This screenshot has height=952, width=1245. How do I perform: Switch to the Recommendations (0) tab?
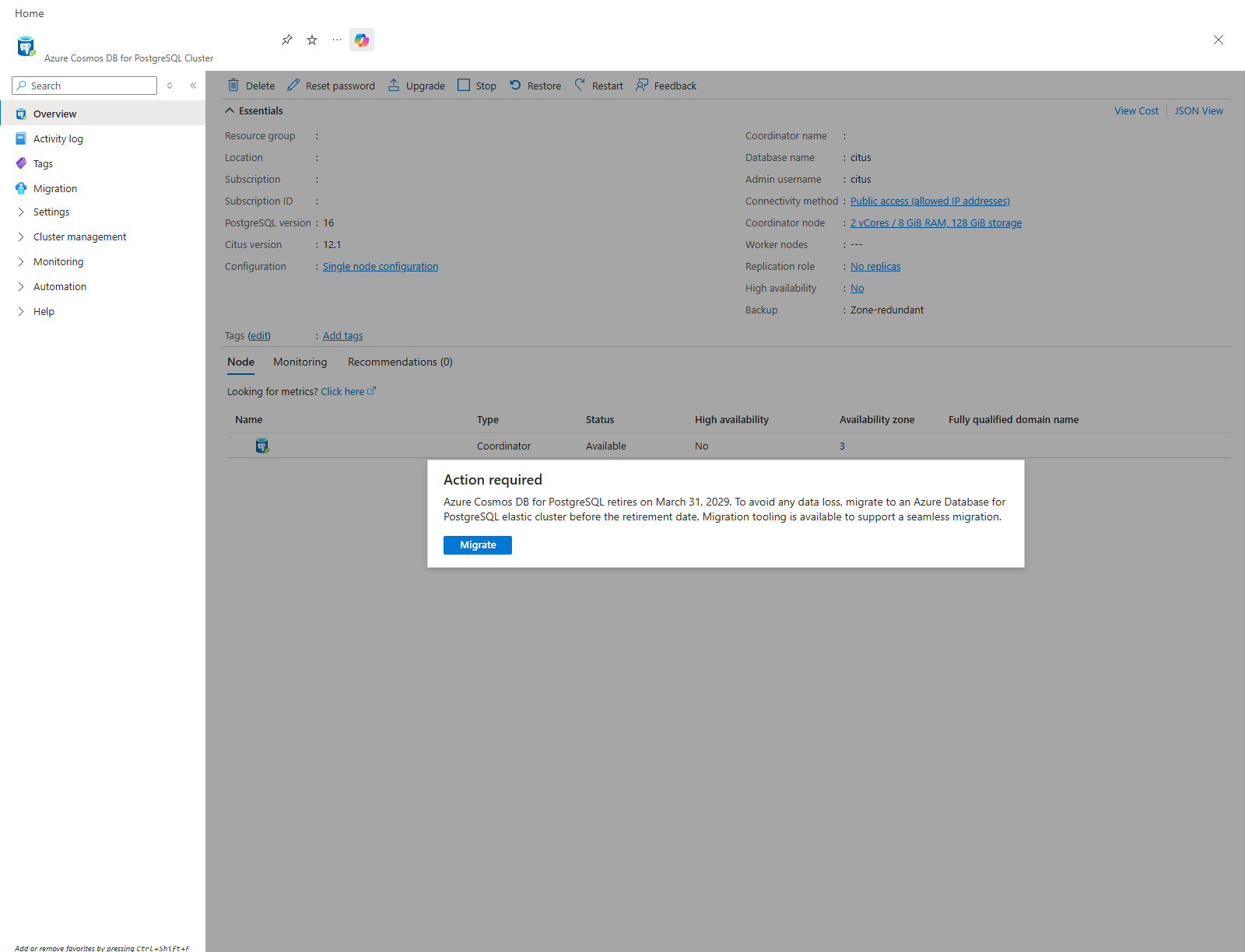(400, 362)
